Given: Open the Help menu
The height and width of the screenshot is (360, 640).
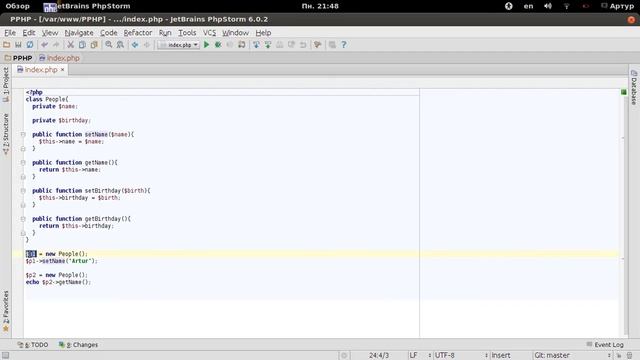Looking at the screenshot, I should (x=263, y=33).
